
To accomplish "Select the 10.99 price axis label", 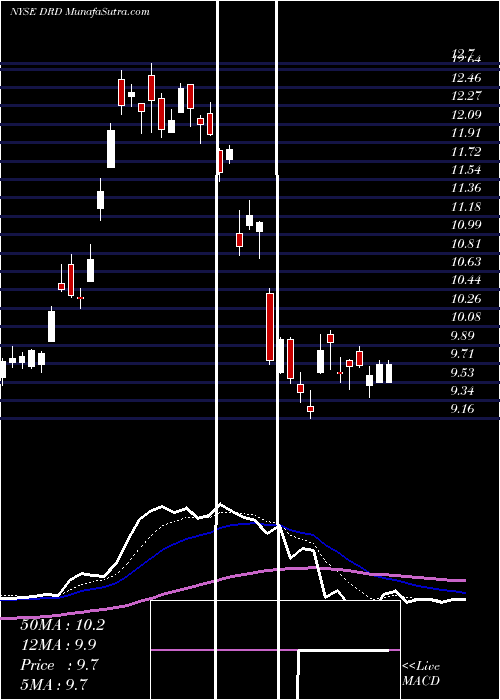I will click(466, 225).
